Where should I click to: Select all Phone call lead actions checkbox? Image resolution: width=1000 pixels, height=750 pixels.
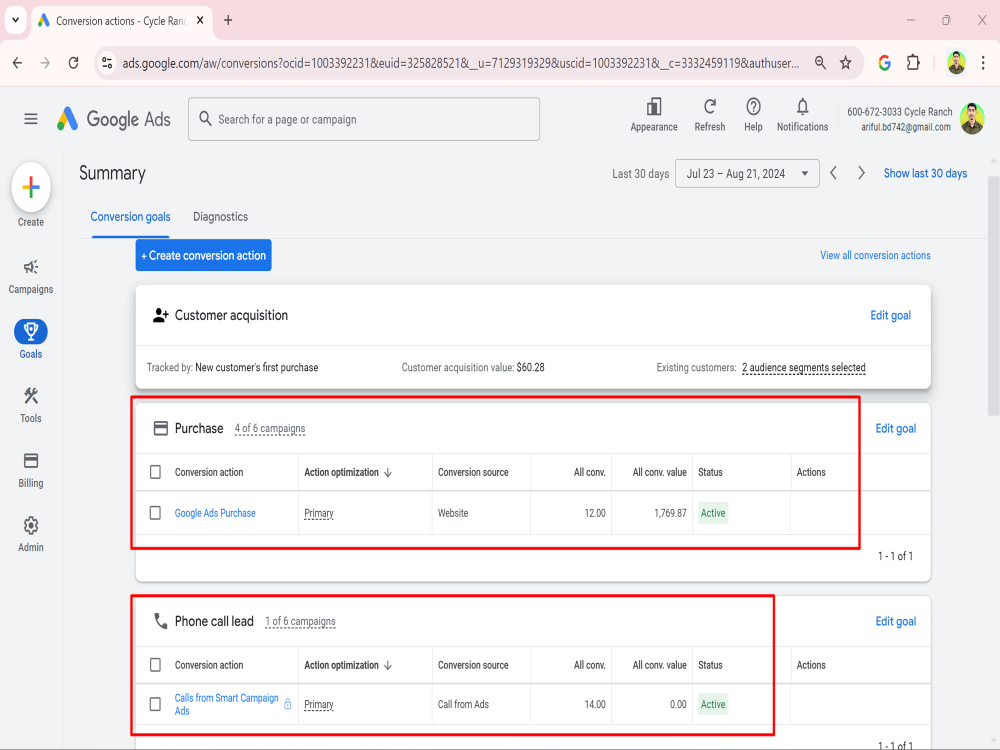click(x=155, y=665)
